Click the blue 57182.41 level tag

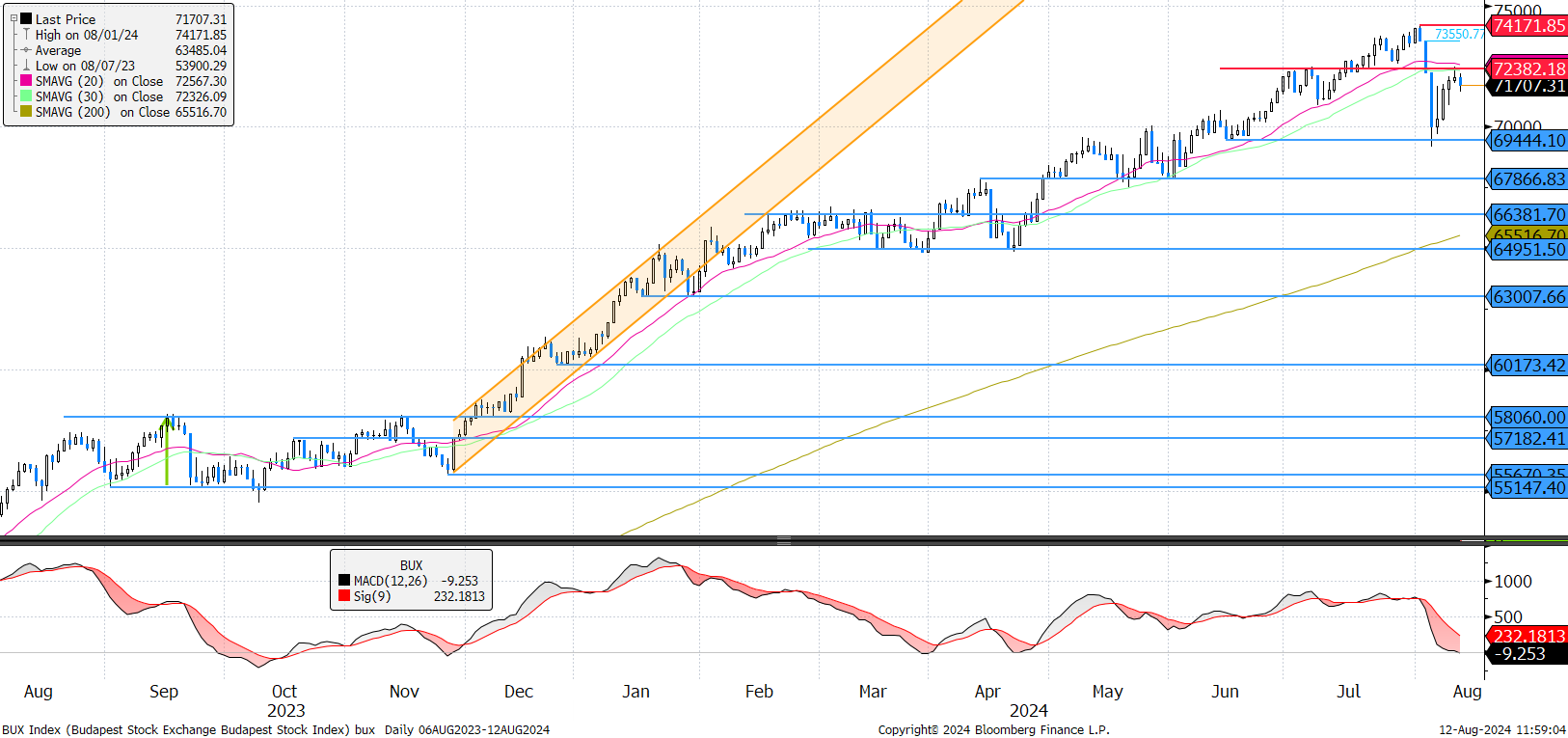(1528, 439)
